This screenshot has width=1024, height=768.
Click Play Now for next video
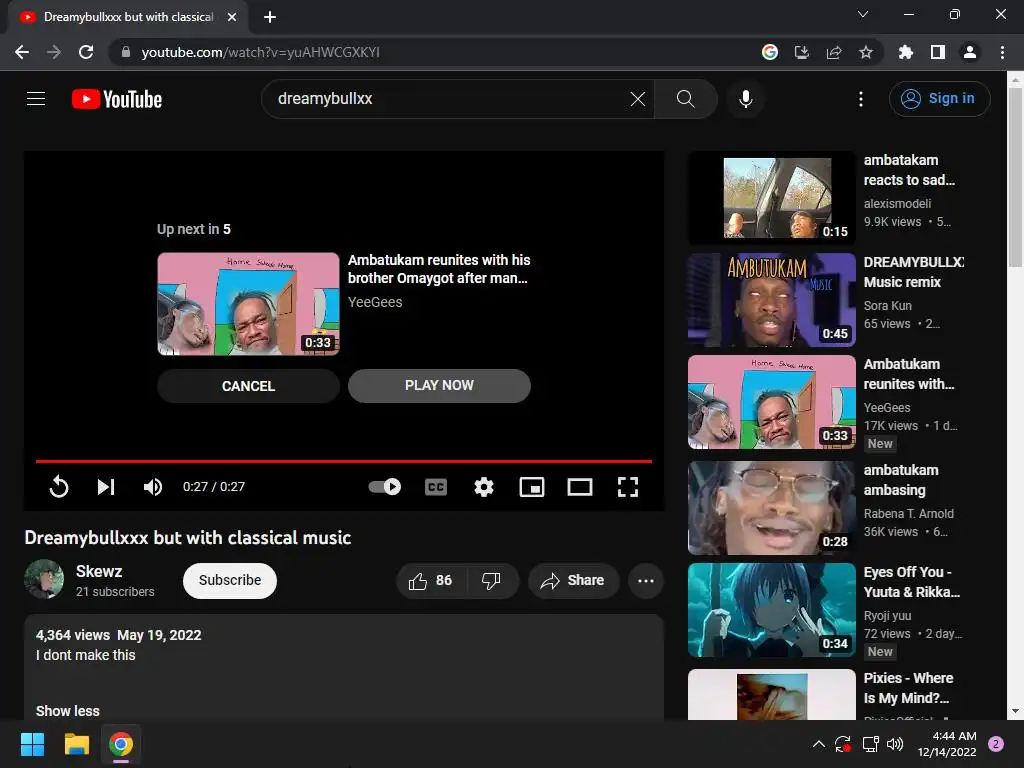(x=439, y=385)
